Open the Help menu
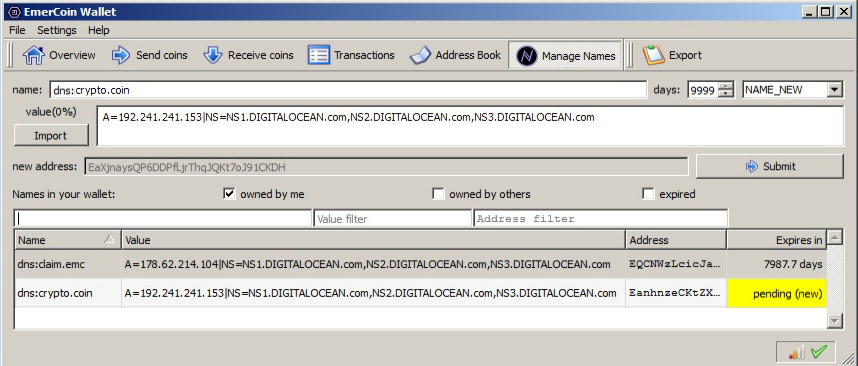Screen dimensions: 858x366 (x=98, y=30)
